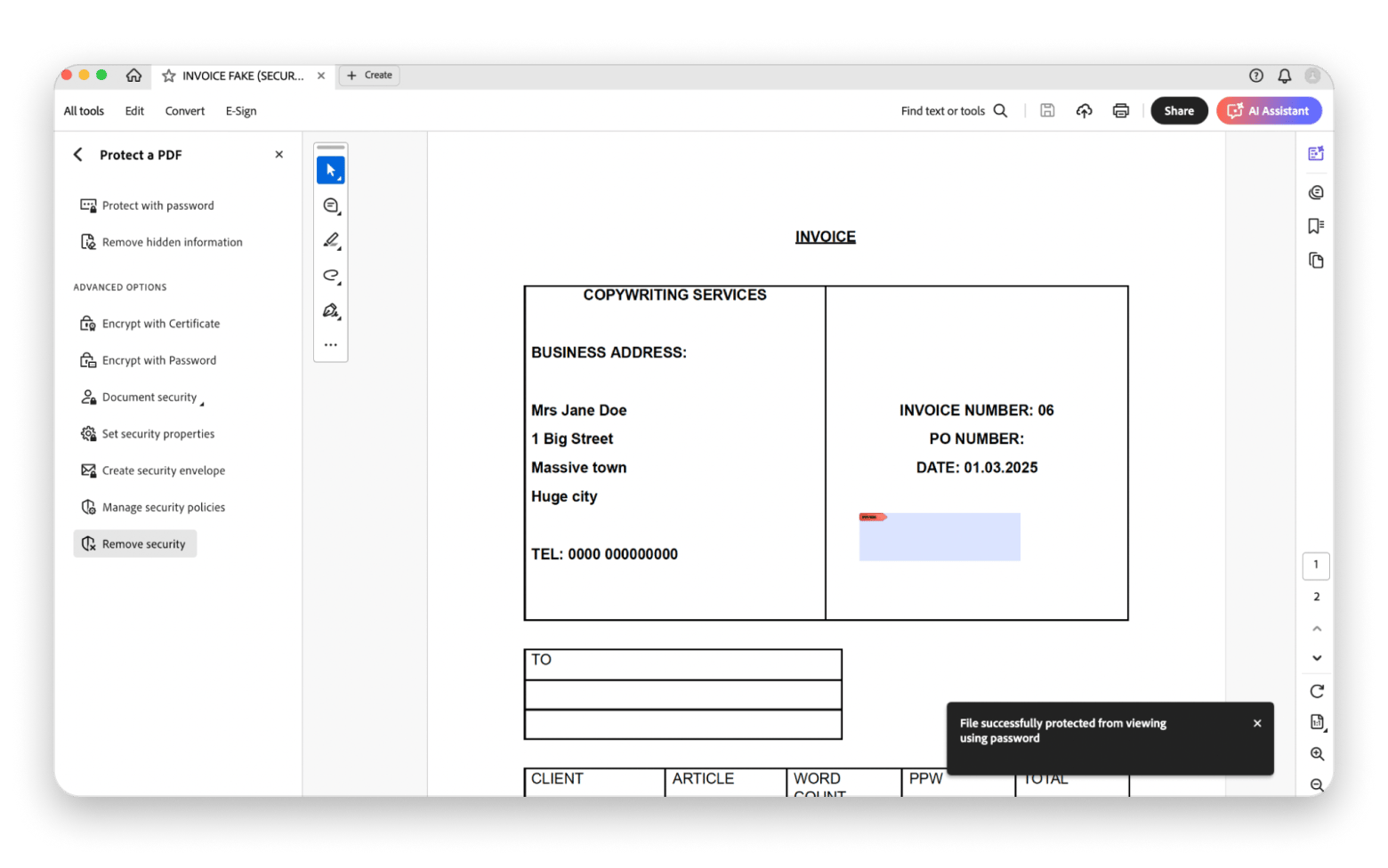Image resolution: width=1388 pixels, height=868 pixels.
Task: Print the document using the printer icon
Action: coord(1120,111)
